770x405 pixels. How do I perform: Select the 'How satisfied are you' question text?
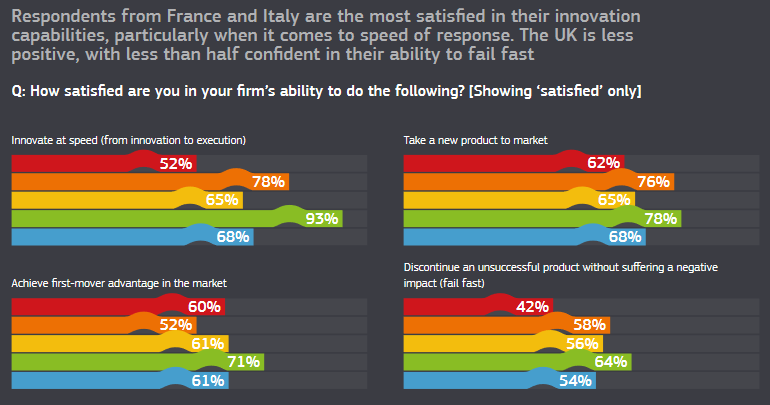pyautogui.click(x=326, y=91)
